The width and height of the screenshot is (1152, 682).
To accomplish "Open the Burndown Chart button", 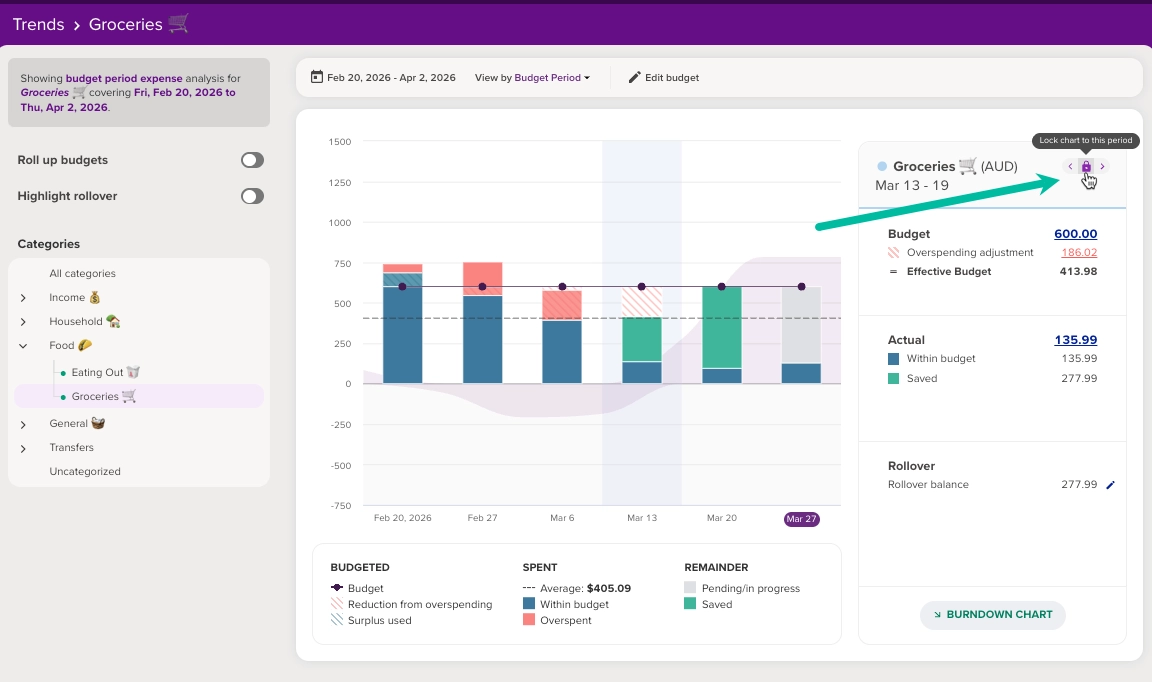I will (993, 614).
